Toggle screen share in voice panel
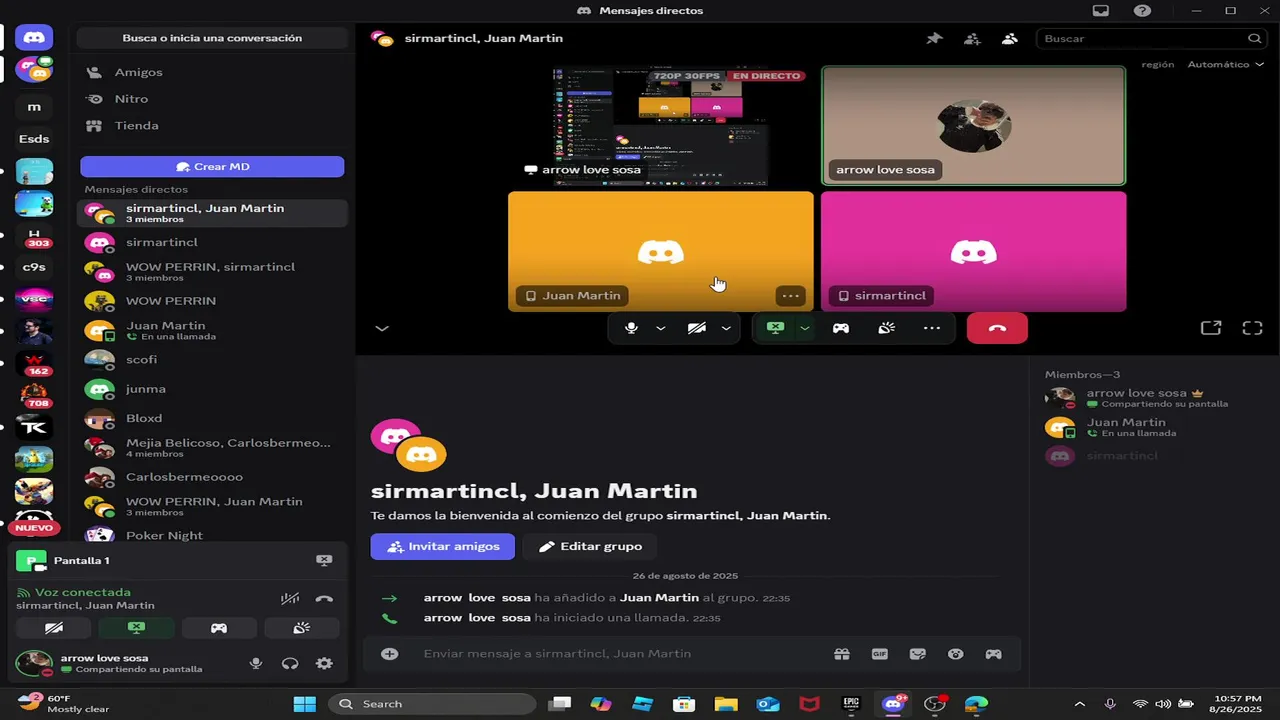1280x720 pixels. (x=136, y=628)
